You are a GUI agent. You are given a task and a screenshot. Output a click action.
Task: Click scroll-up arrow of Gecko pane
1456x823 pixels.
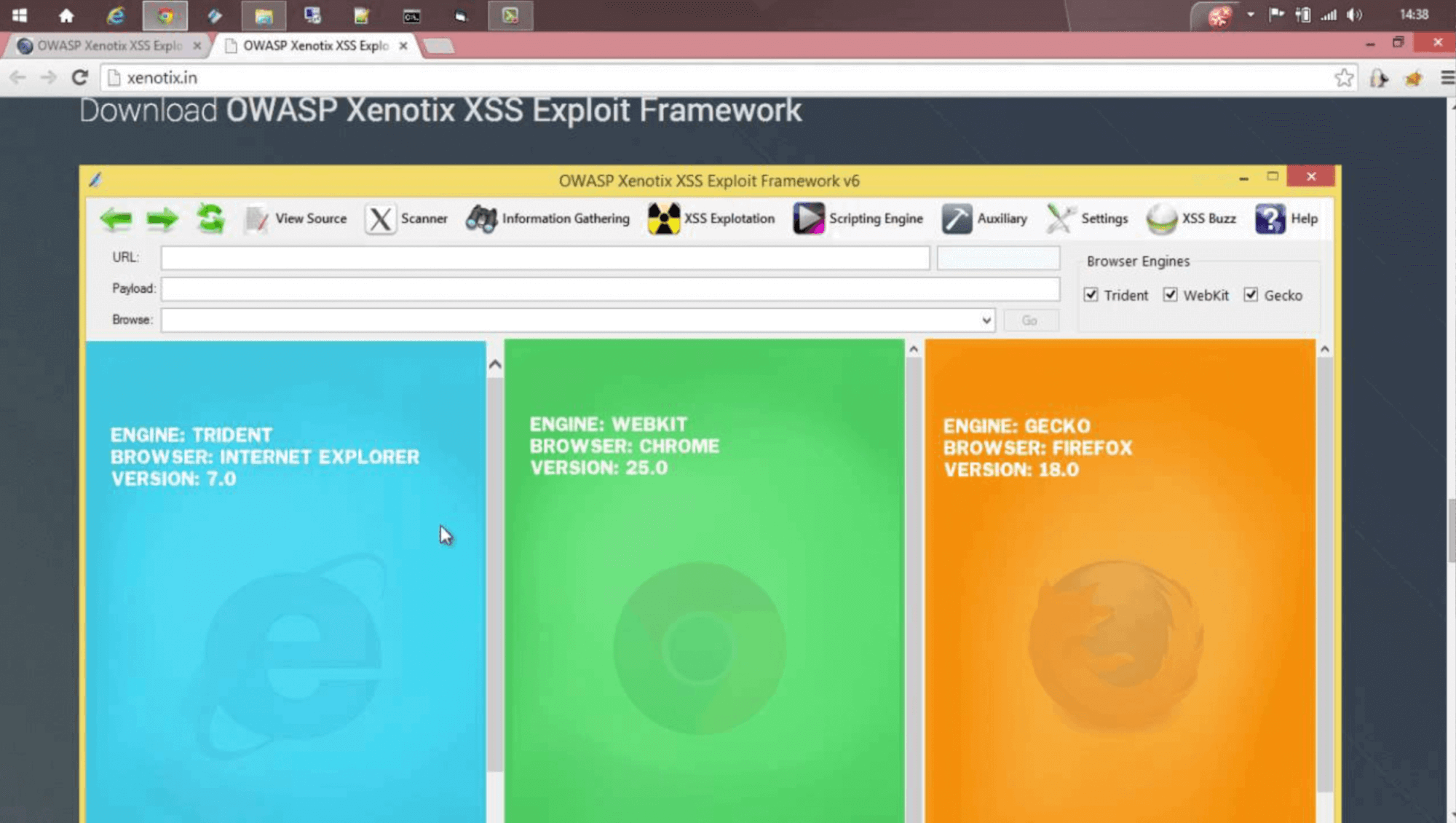[1325, 350]
